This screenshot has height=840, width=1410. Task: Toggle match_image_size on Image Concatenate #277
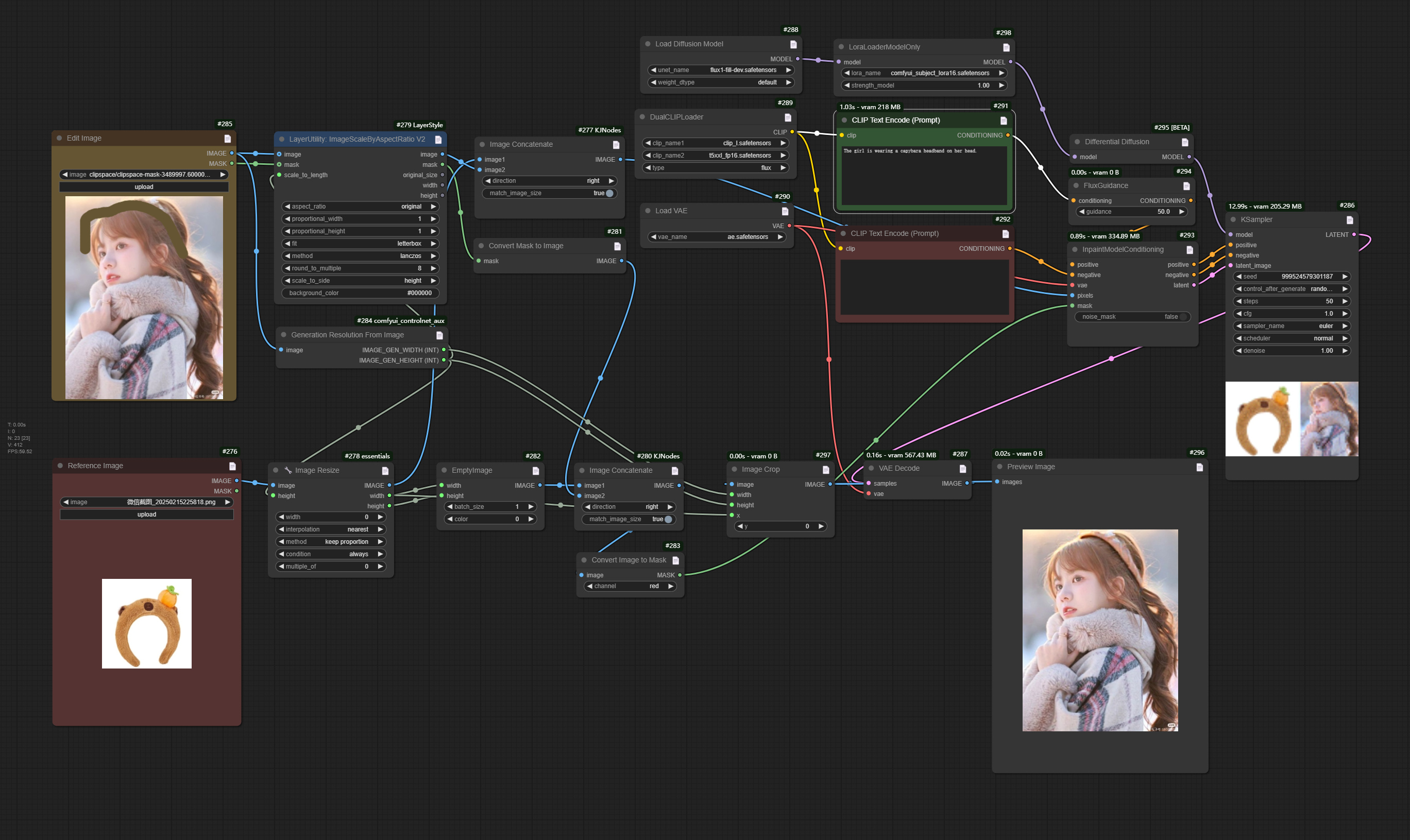[x=609, y=193]
